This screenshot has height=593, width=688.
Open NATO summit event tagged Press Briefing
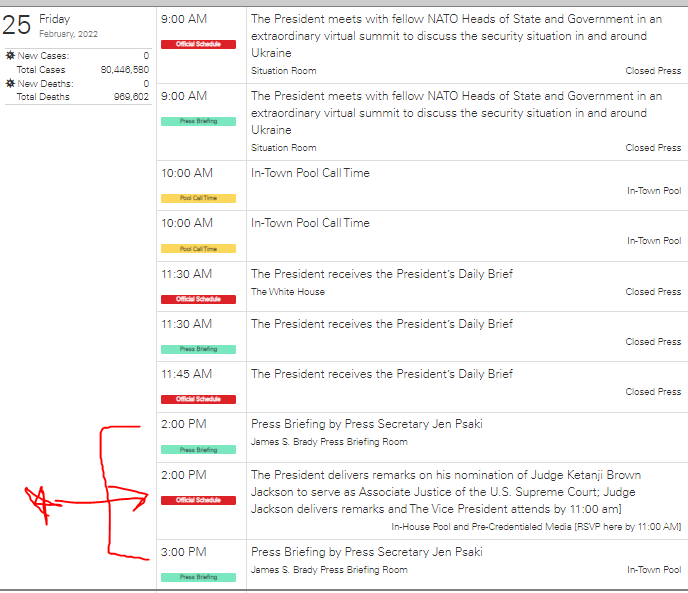coord(456,113)
